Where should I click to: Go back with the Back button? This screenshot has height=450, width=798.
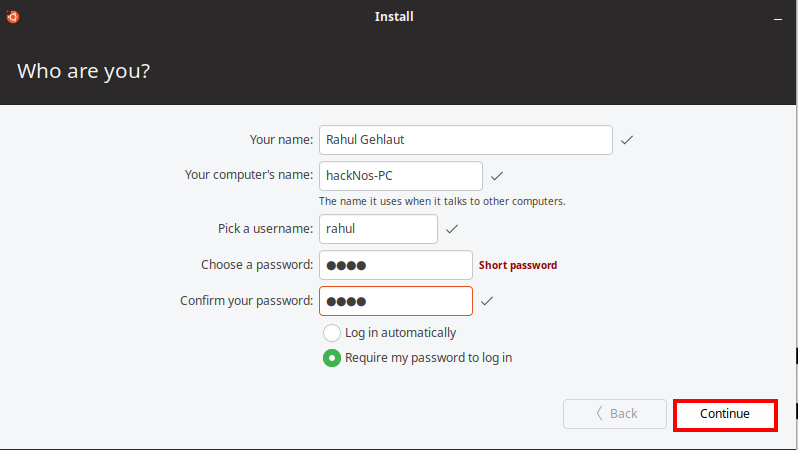click(x=615, y=413)
